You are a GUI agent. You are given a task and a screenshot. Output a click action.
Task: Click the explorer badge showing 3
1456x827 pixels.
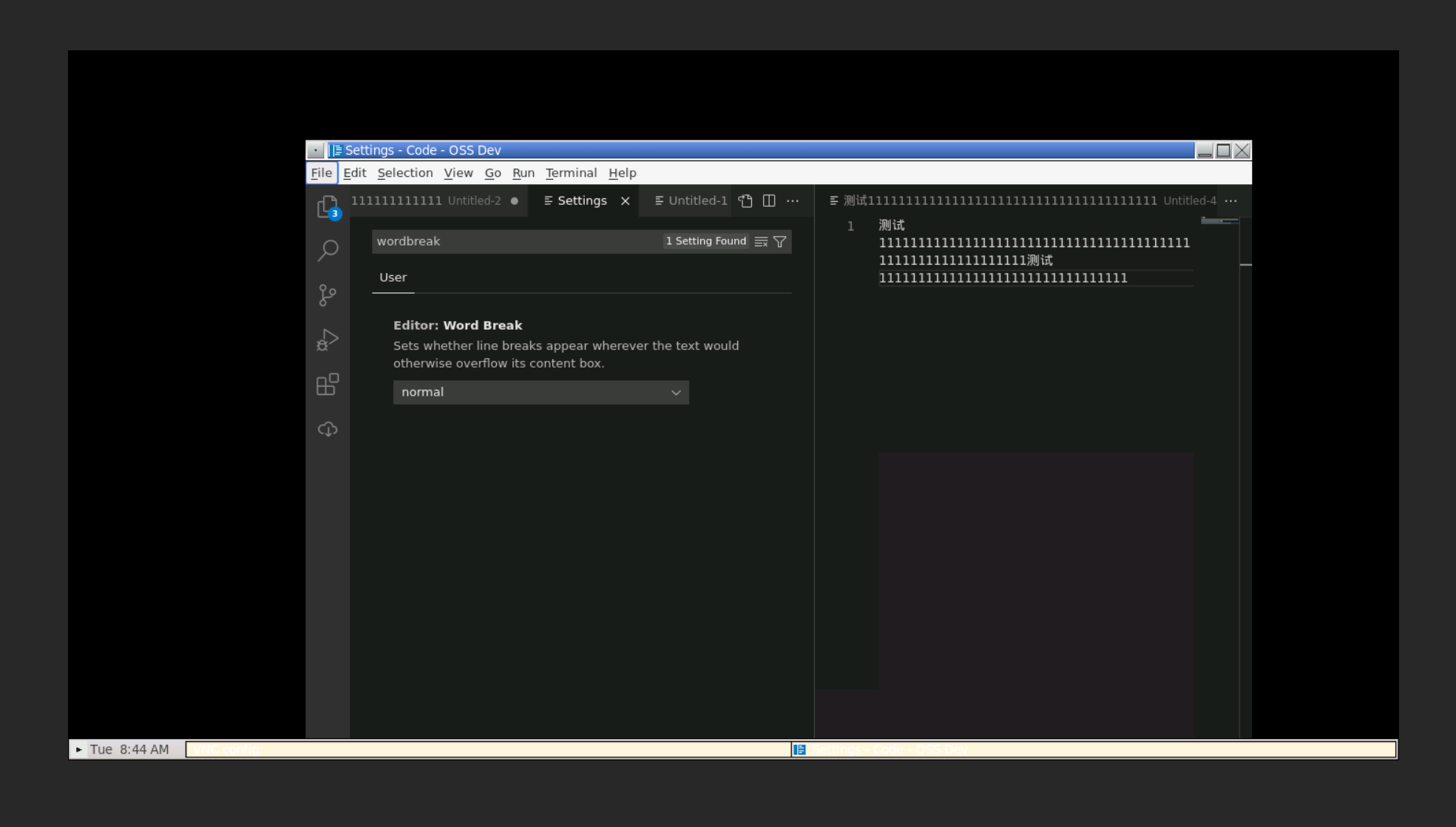point(335,213)
